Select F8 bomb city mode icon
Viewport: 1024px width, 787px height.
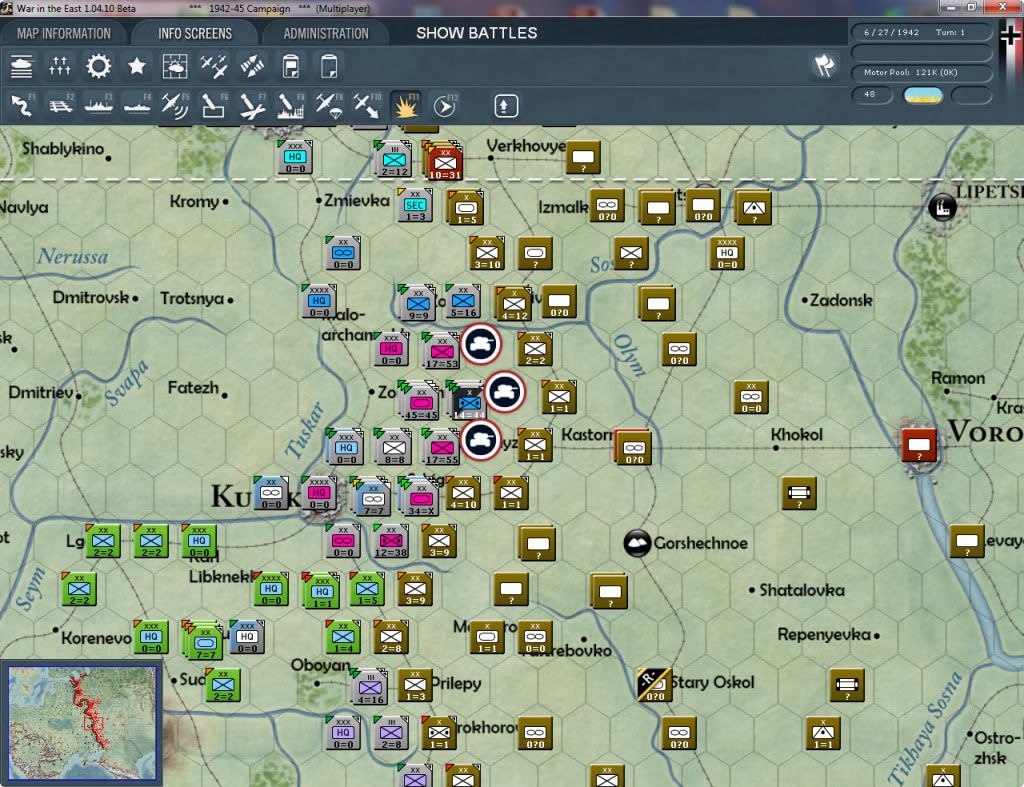291,106
